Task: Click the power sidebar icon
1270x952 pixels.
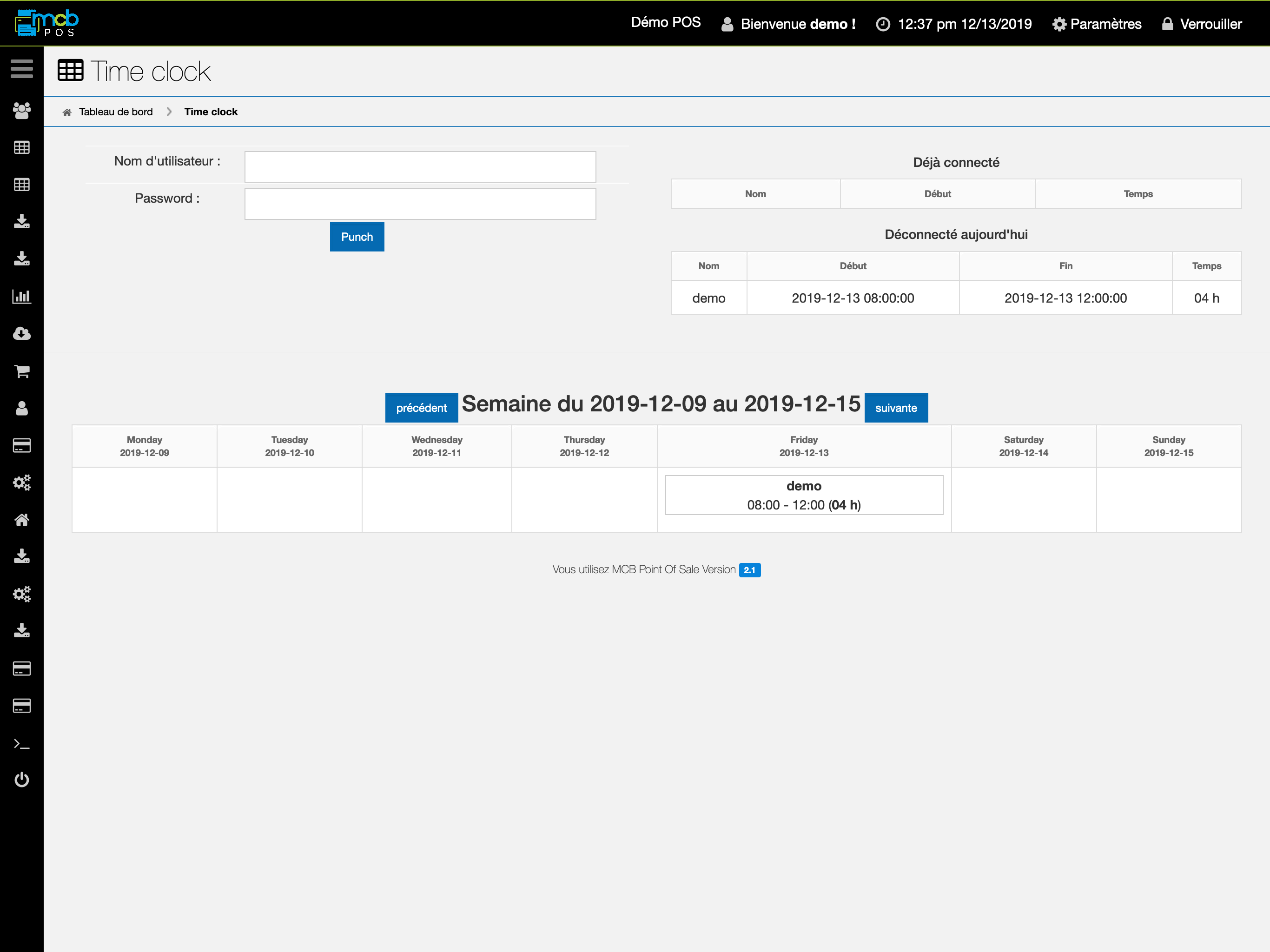Action: 22,780
